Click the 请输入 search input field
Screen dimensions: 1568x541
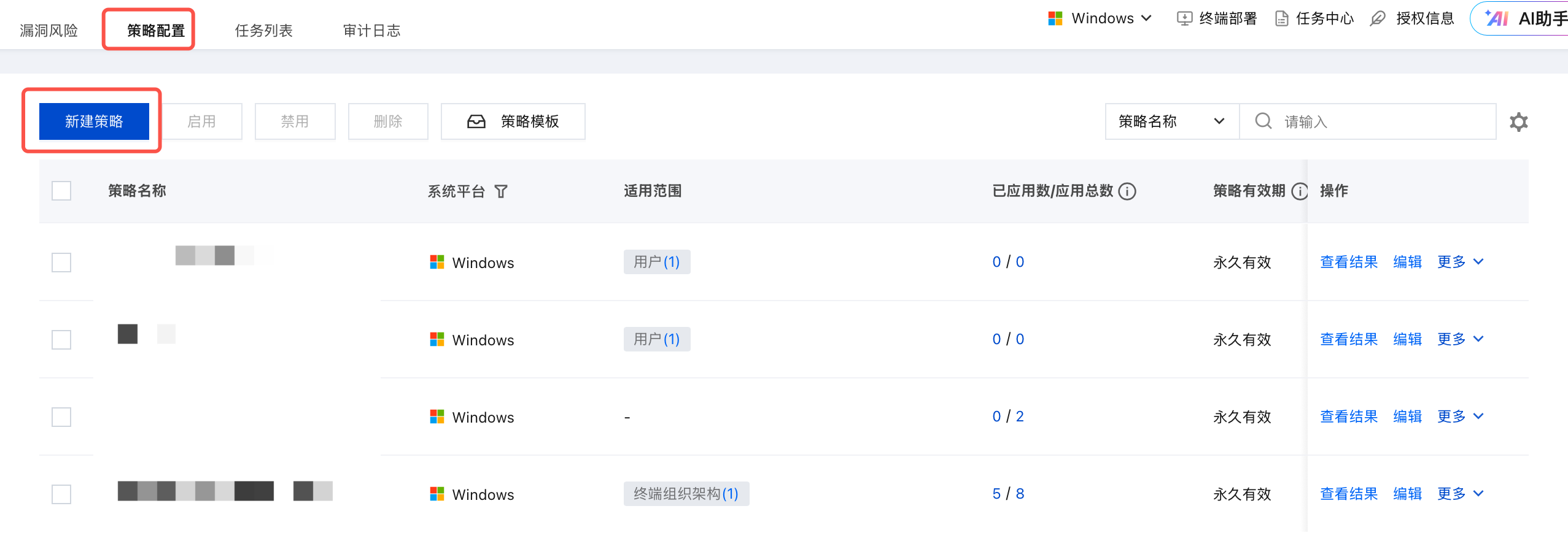pos(1381,121)
